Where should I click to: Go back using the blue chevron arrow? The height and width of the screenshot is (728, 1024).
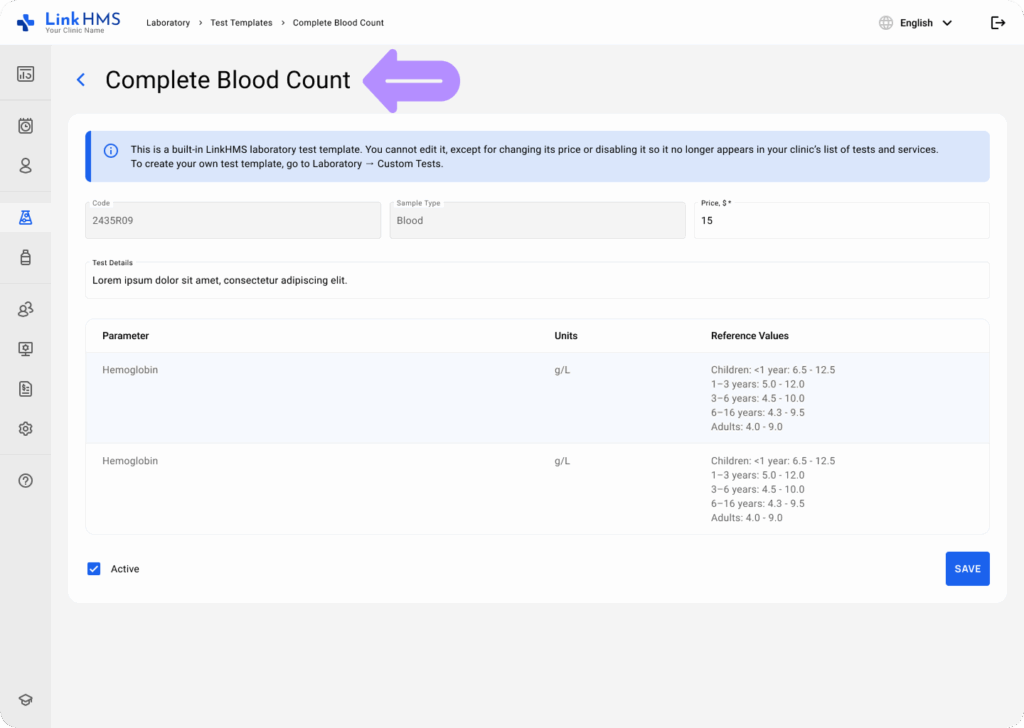coord(81,80)
